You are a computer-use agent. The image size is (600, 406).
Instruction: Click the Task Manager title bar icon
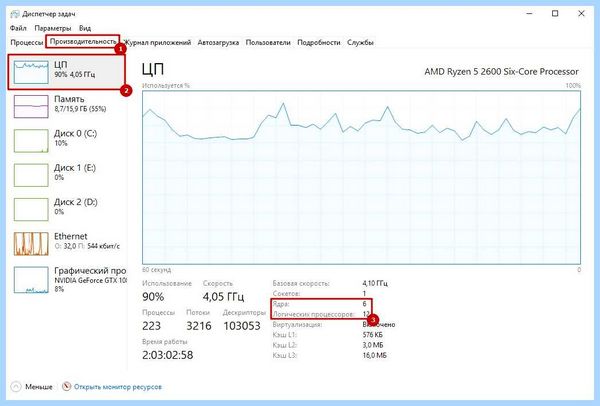(15, 14)
